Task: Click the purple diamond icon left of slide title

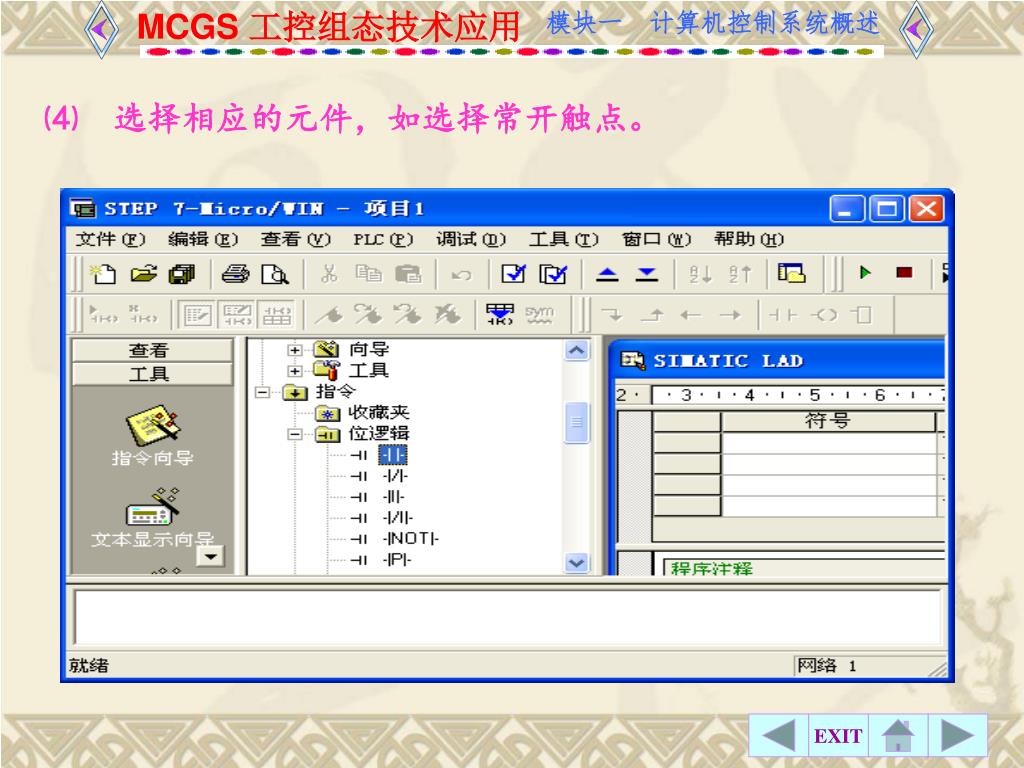Action: 102,29
